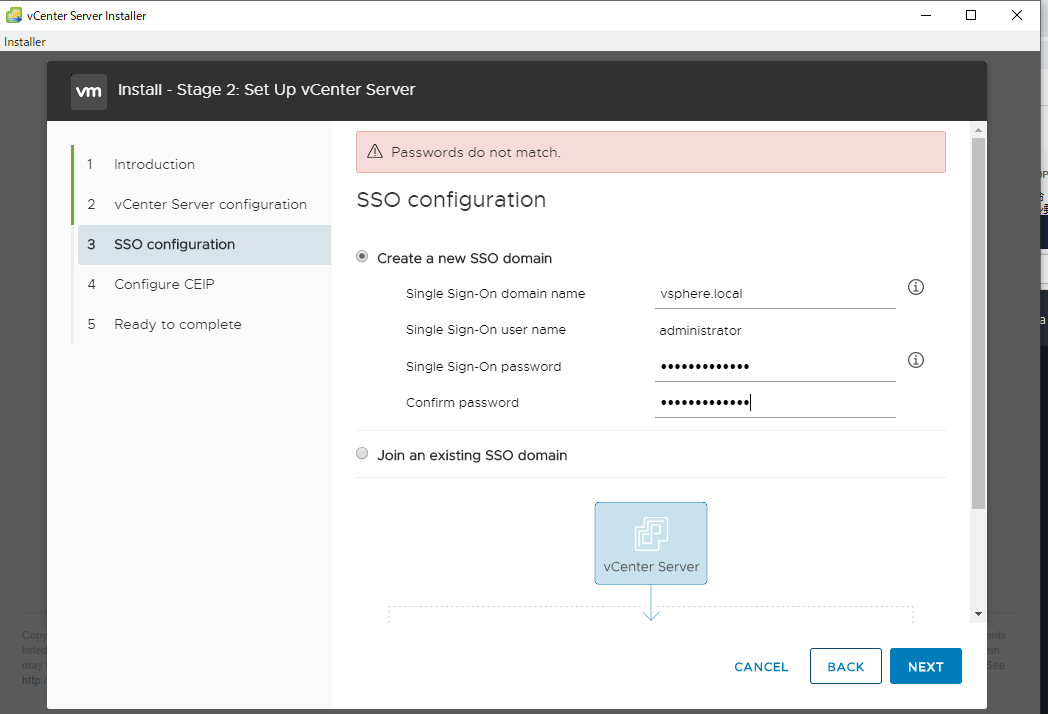The width and height of the screenshot is (1048, 714).
Task: Select Create a new SSO domain radio button
Action: pos(362,257)
